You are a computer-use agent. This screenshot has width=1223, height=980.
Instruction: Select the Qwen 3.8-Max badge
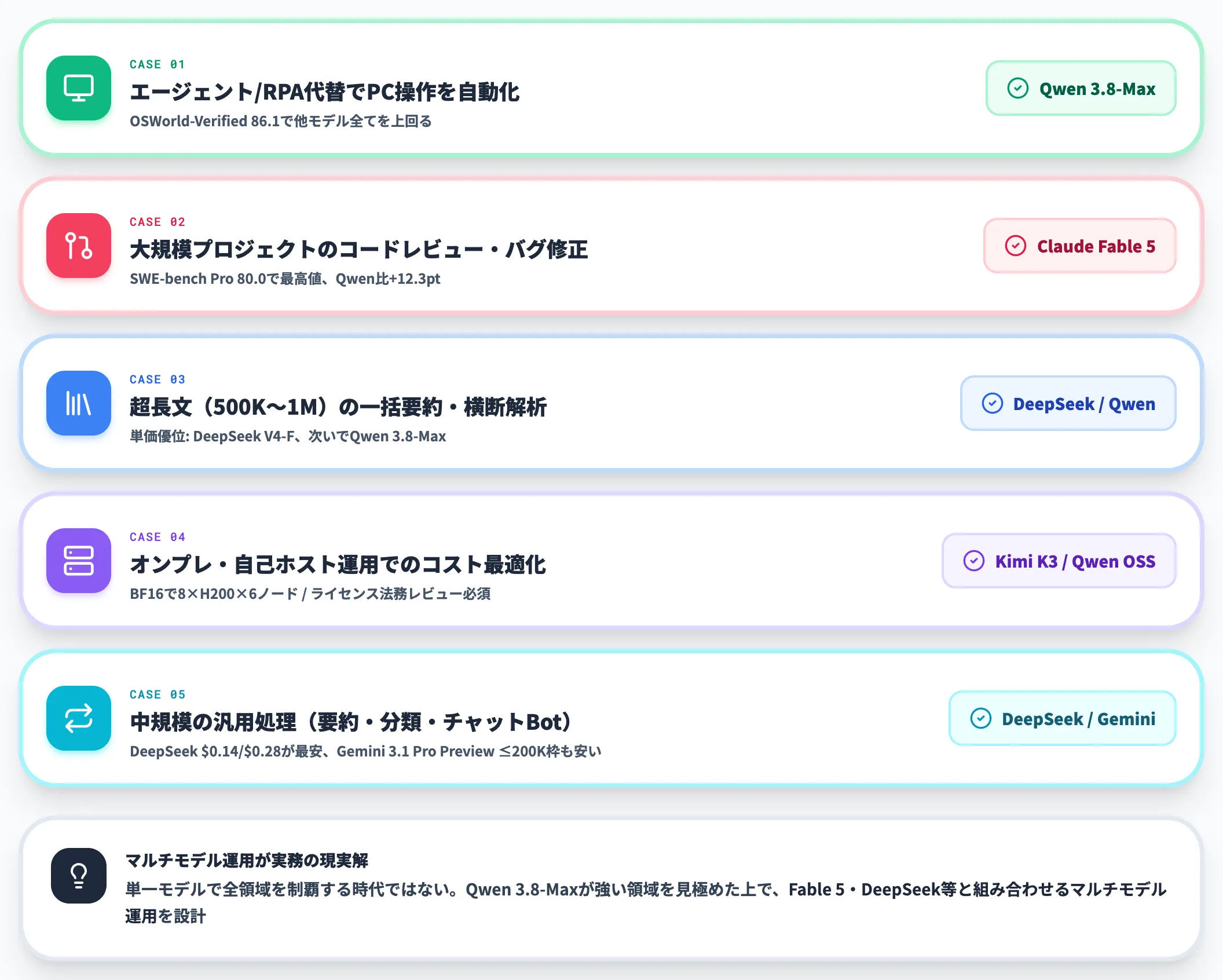coord(1081,89)
